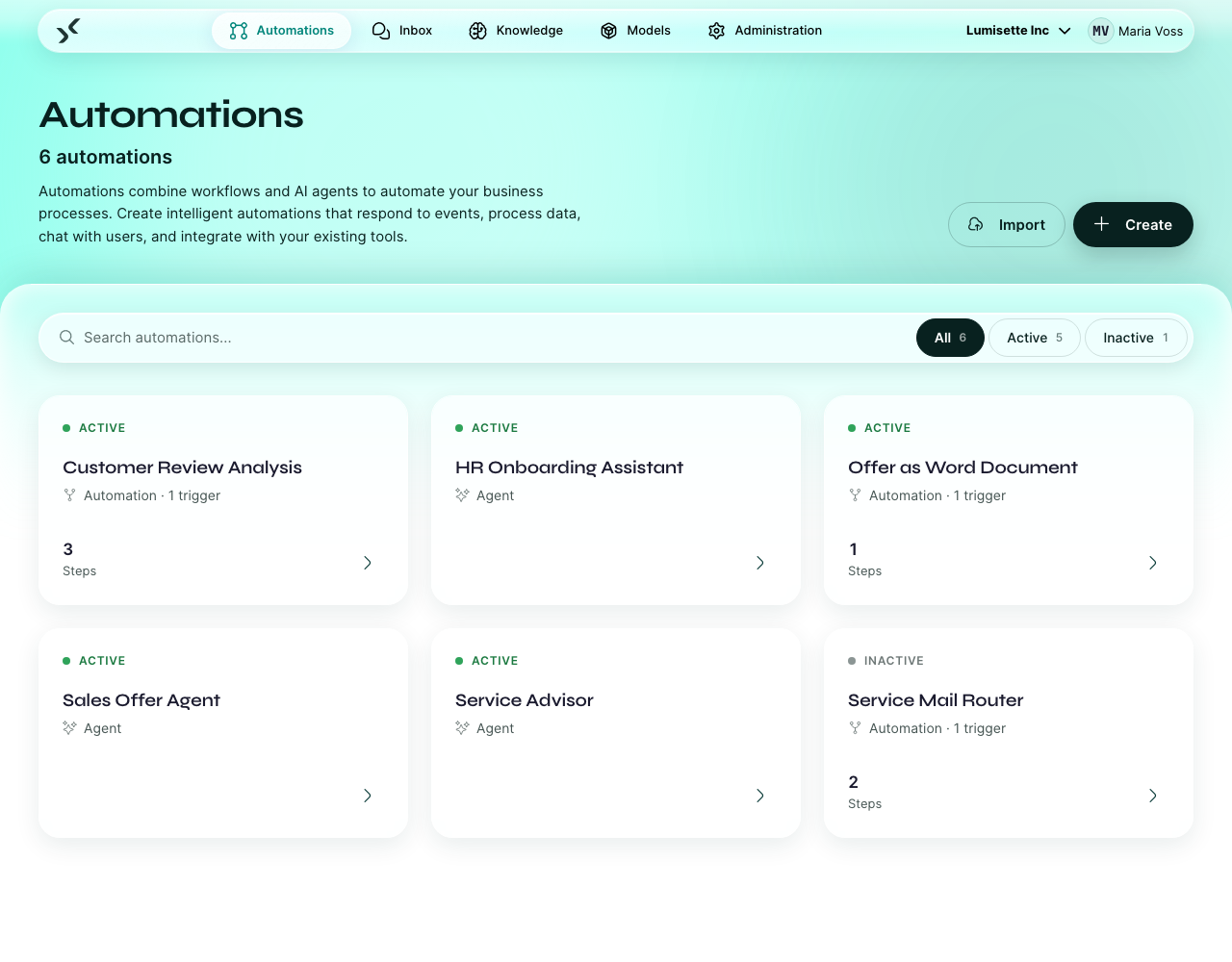Click the HR Onboarding Assistant title
Image resolution: width=1232 pixels, height=962 pixels.
click(x=569, y=468)
